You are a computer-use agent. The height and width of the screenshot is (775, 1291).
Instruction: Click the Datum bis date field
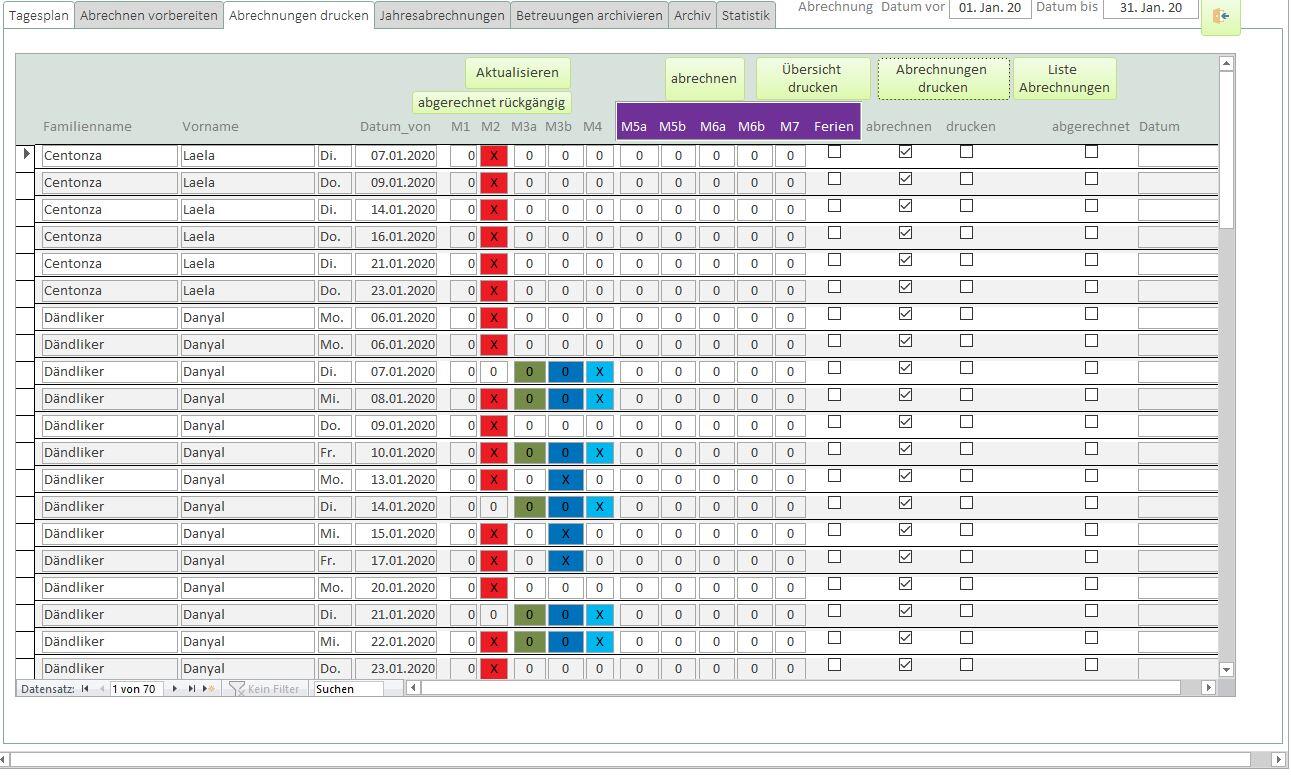pos(1149,8)
